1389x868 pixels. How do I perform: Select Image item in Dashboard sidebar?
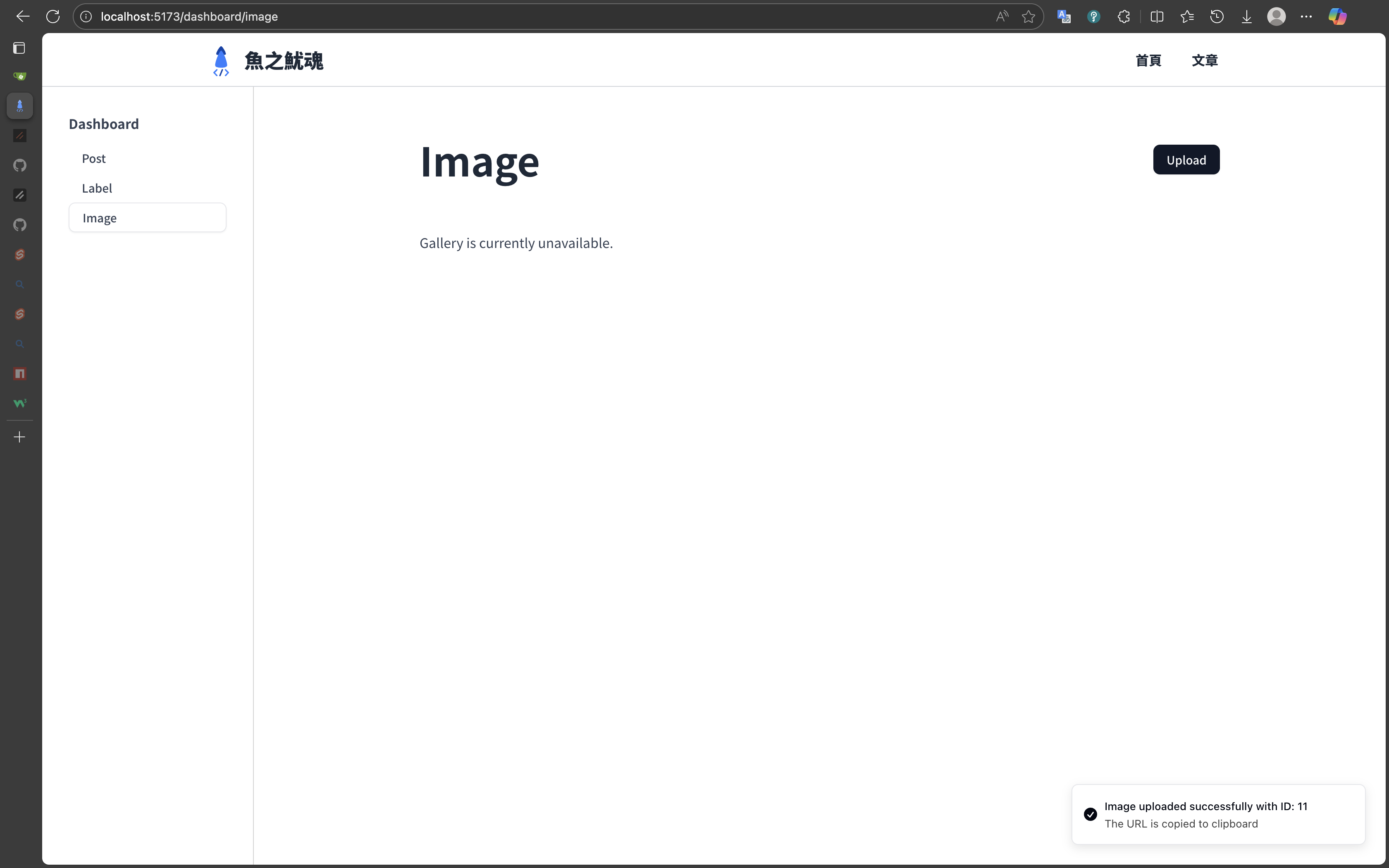[x=147, y=218]
